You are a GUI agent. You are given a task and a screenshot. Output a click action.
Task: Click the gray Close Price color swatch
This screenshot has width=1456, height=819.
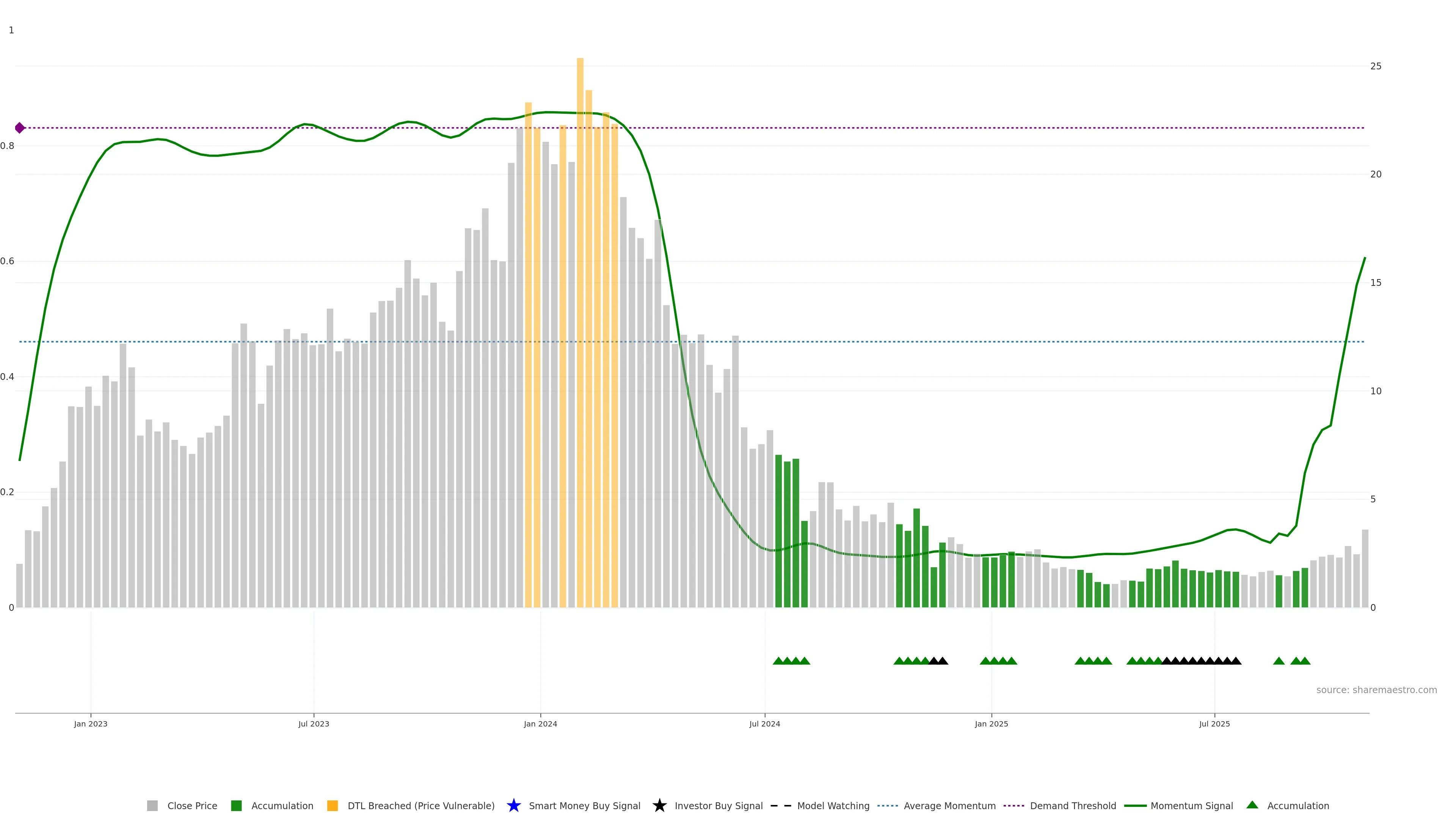point(152,805)
